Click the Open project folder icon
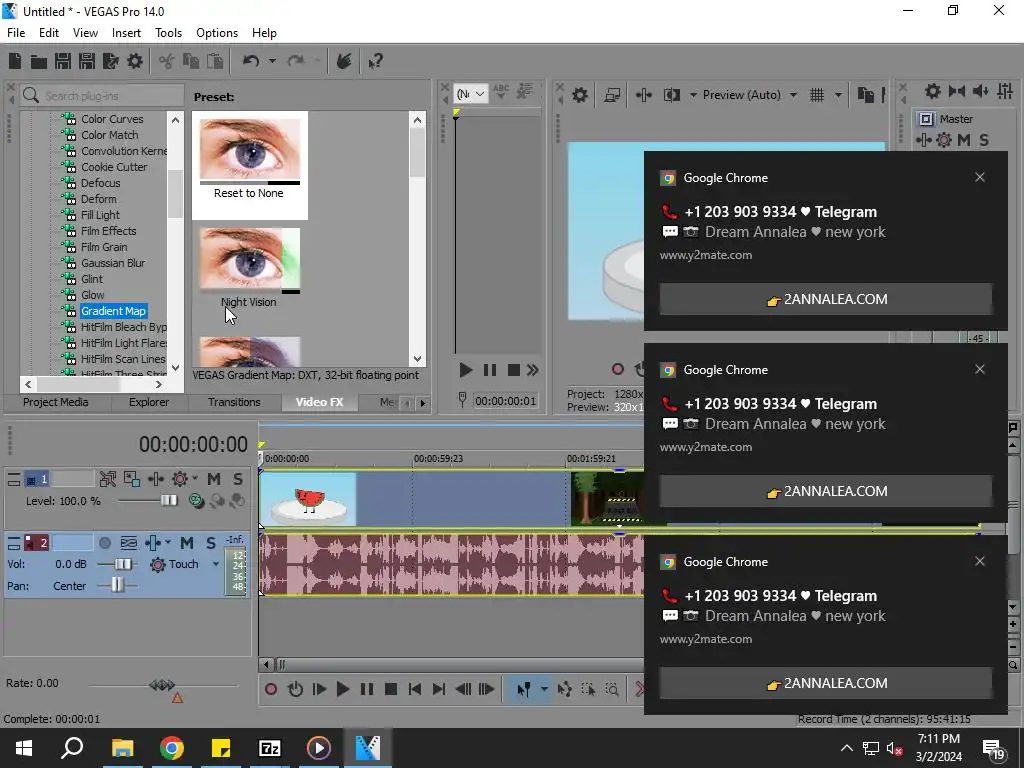 coord(39,61)
